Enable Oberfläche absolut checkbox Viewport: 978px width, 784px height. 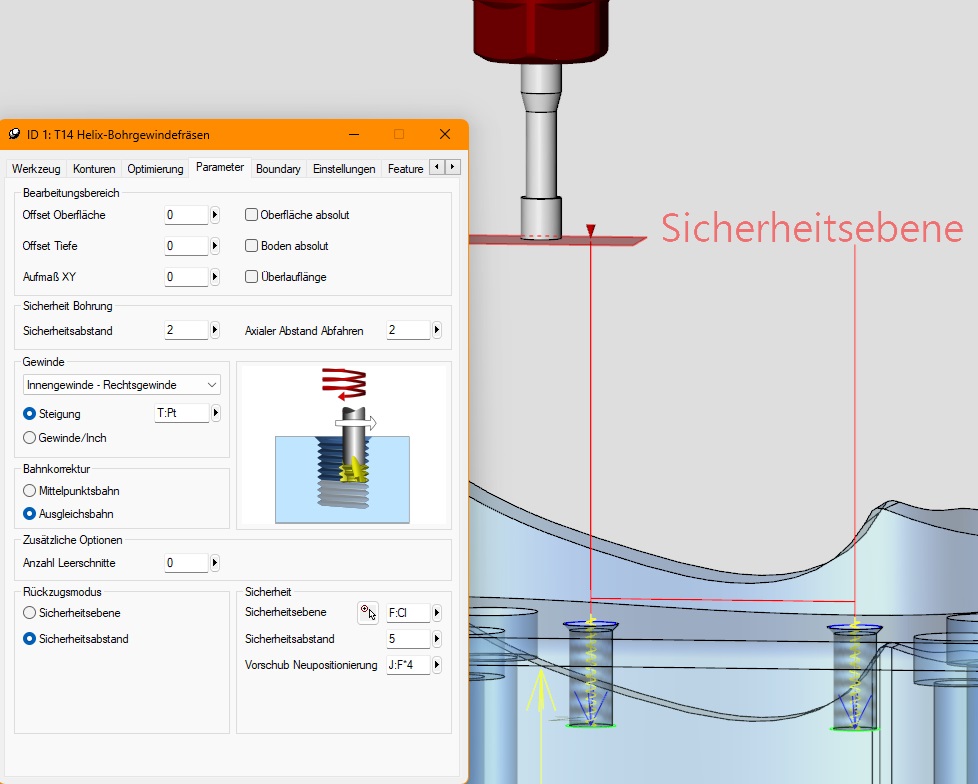[251, 215]
